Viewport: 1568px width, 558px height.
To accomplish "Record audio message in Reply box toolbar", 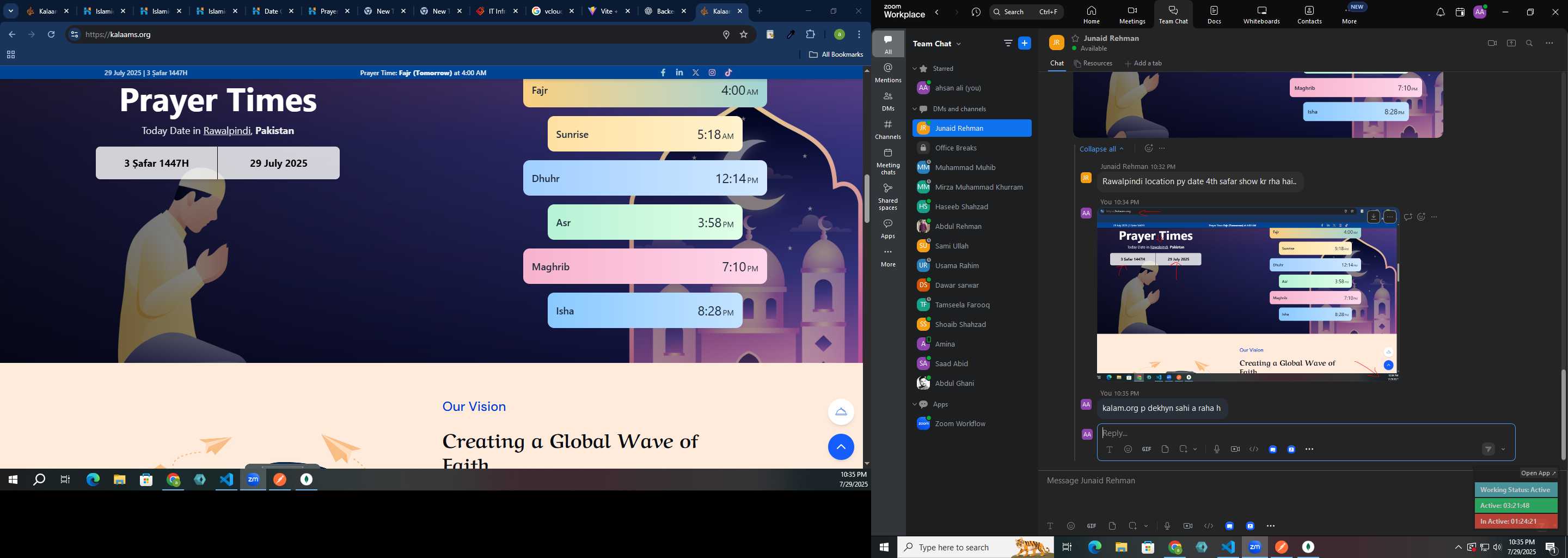I will [1216, 450].
